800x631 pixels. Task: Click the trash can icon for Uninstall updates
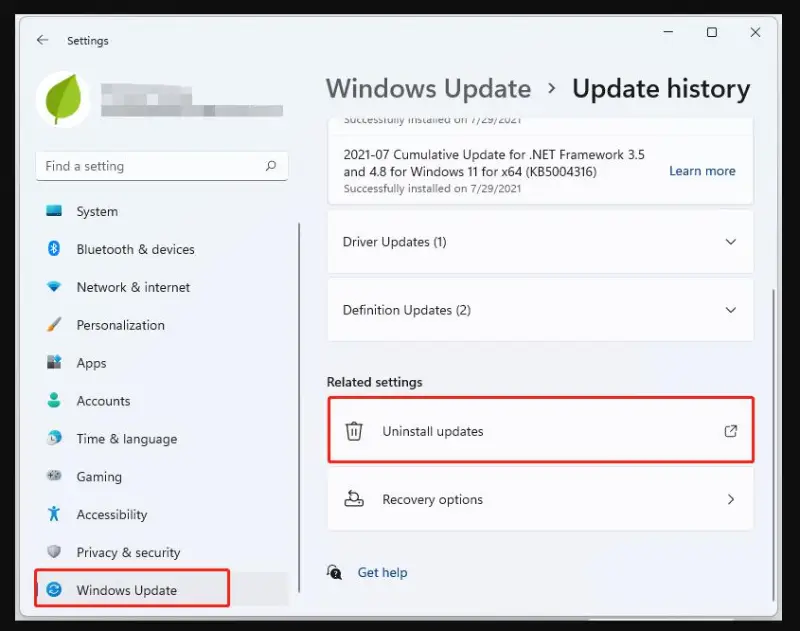[x=354, y=431]
